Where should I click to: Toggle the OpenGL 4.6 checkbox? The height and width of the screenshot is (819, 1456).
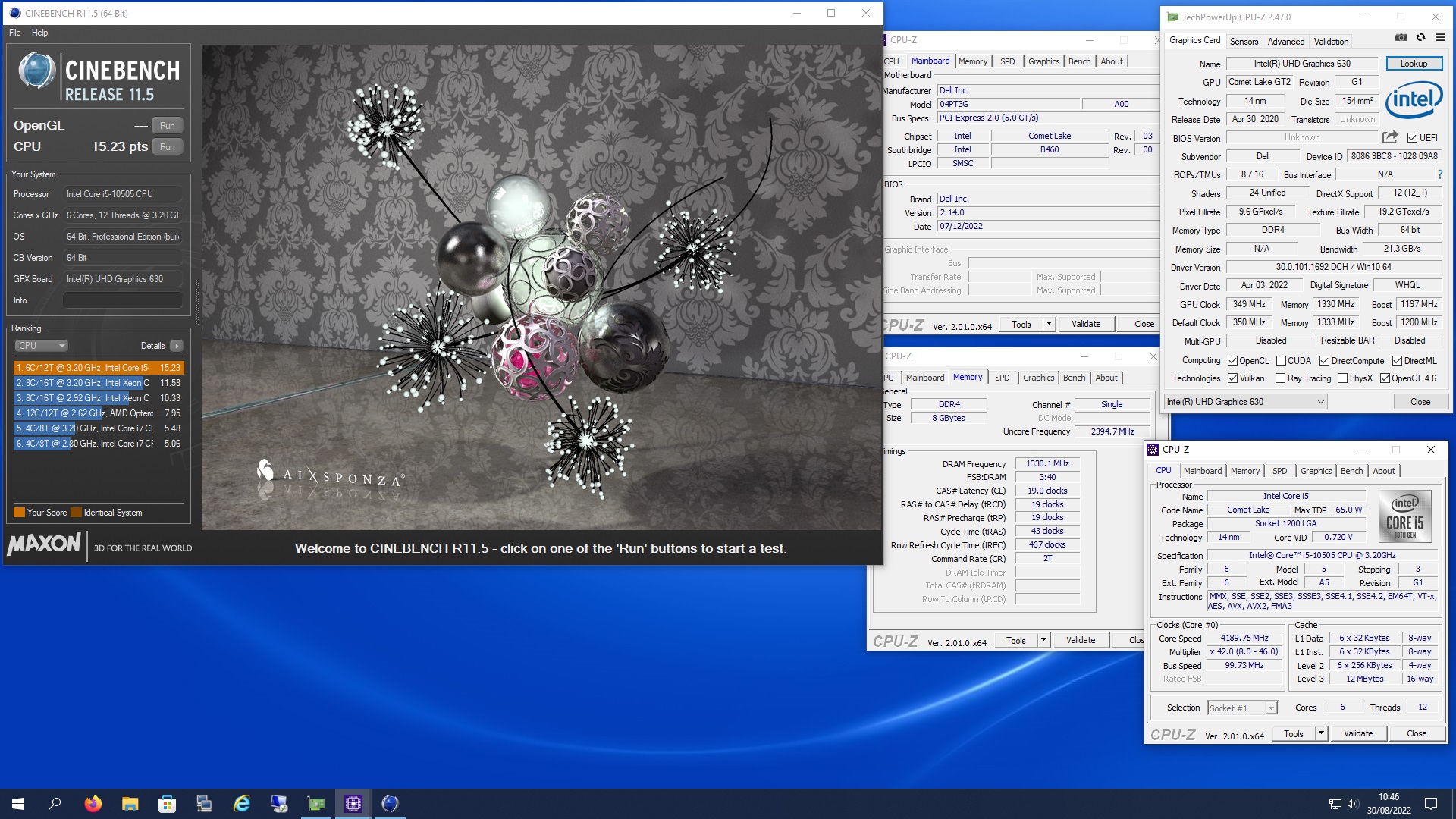[x=1385, y=378]
